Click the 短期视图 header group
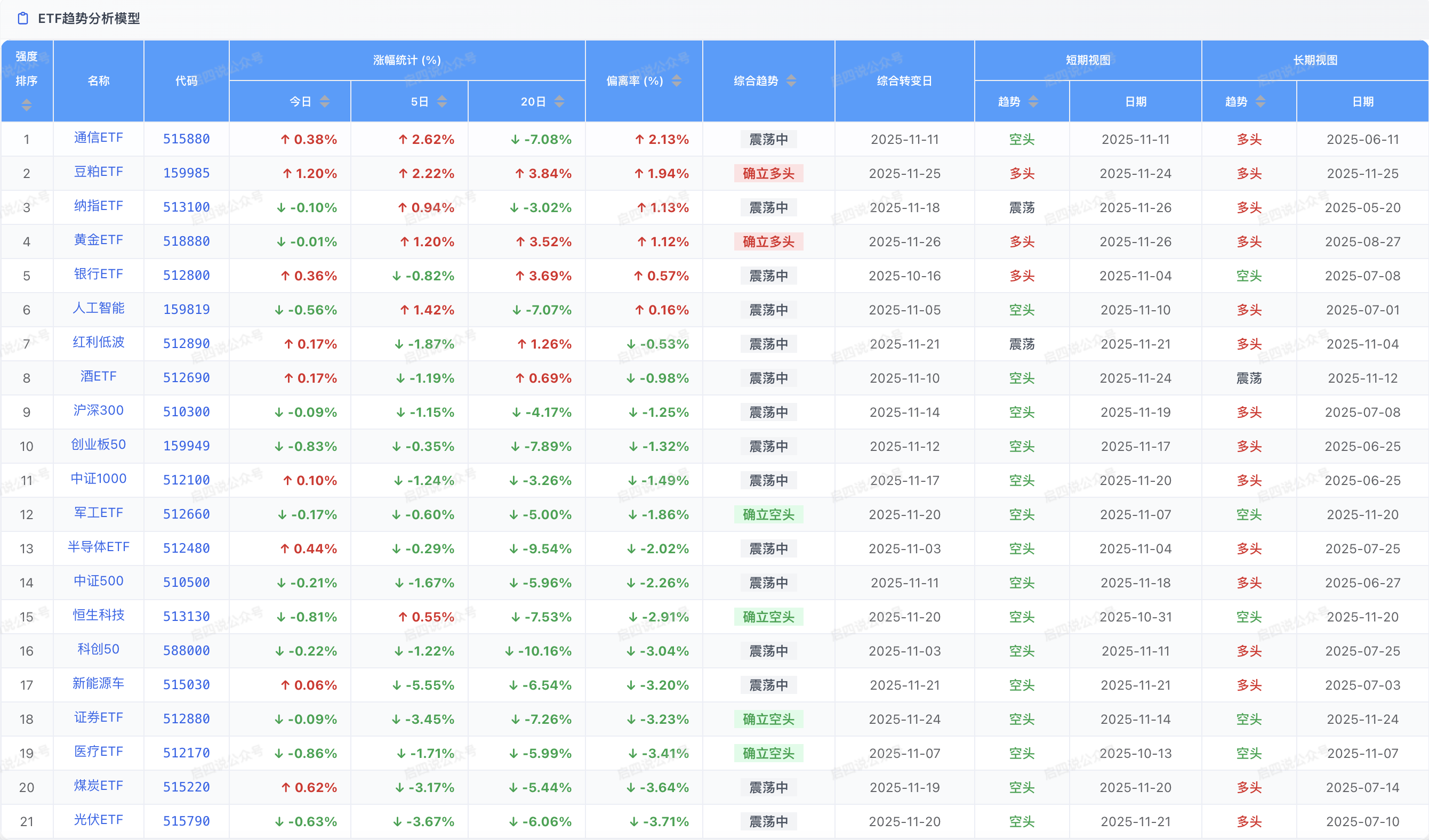 [1087, 60]
